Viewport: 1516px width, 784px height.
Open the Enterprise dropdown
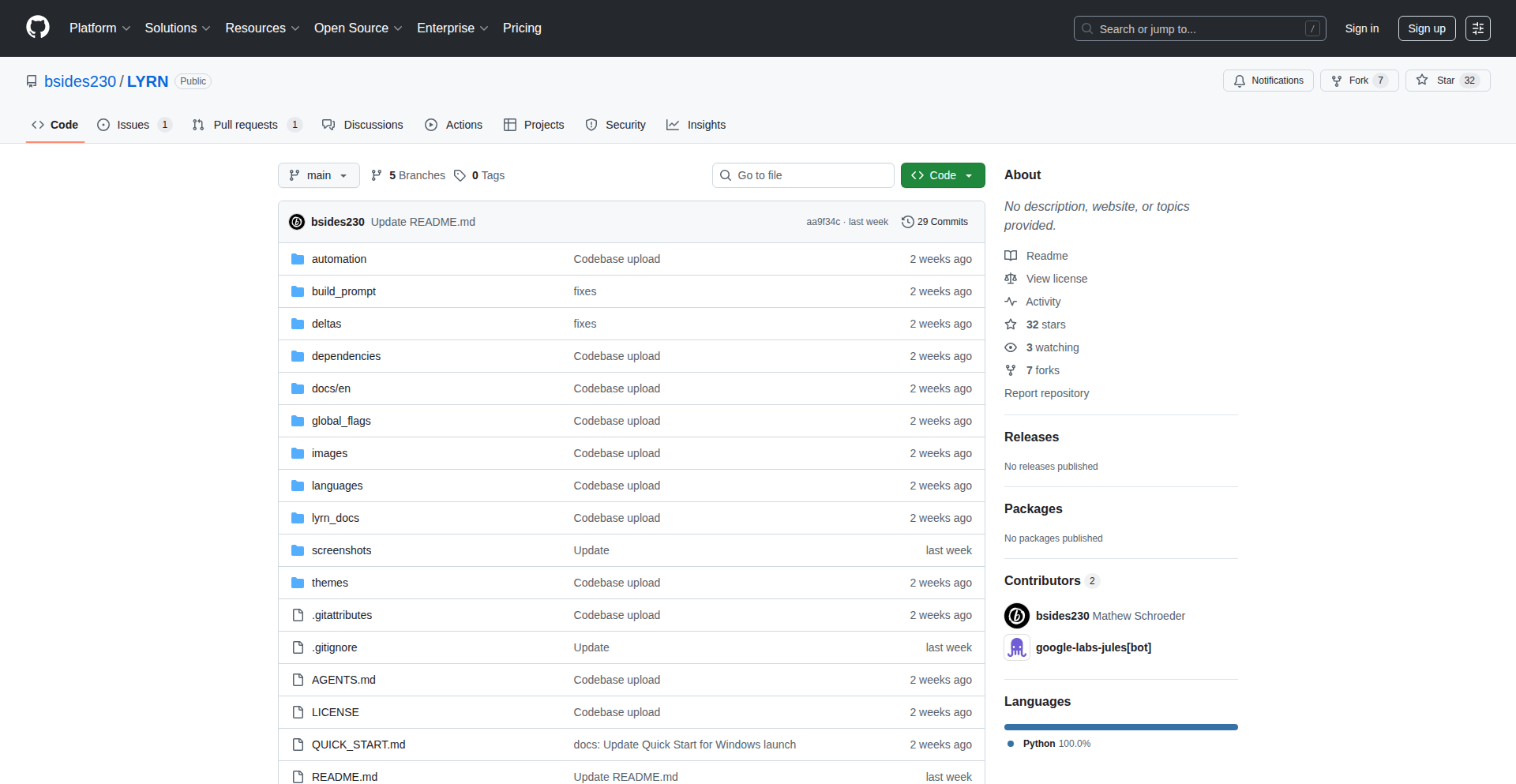point(452,28)
